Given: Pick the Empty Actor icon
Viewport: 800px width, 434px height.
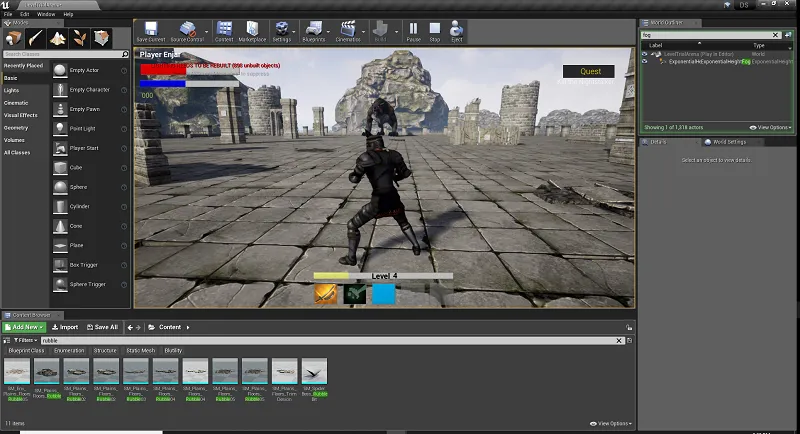Looking at the screenshot, I should (x=60, y=70).
